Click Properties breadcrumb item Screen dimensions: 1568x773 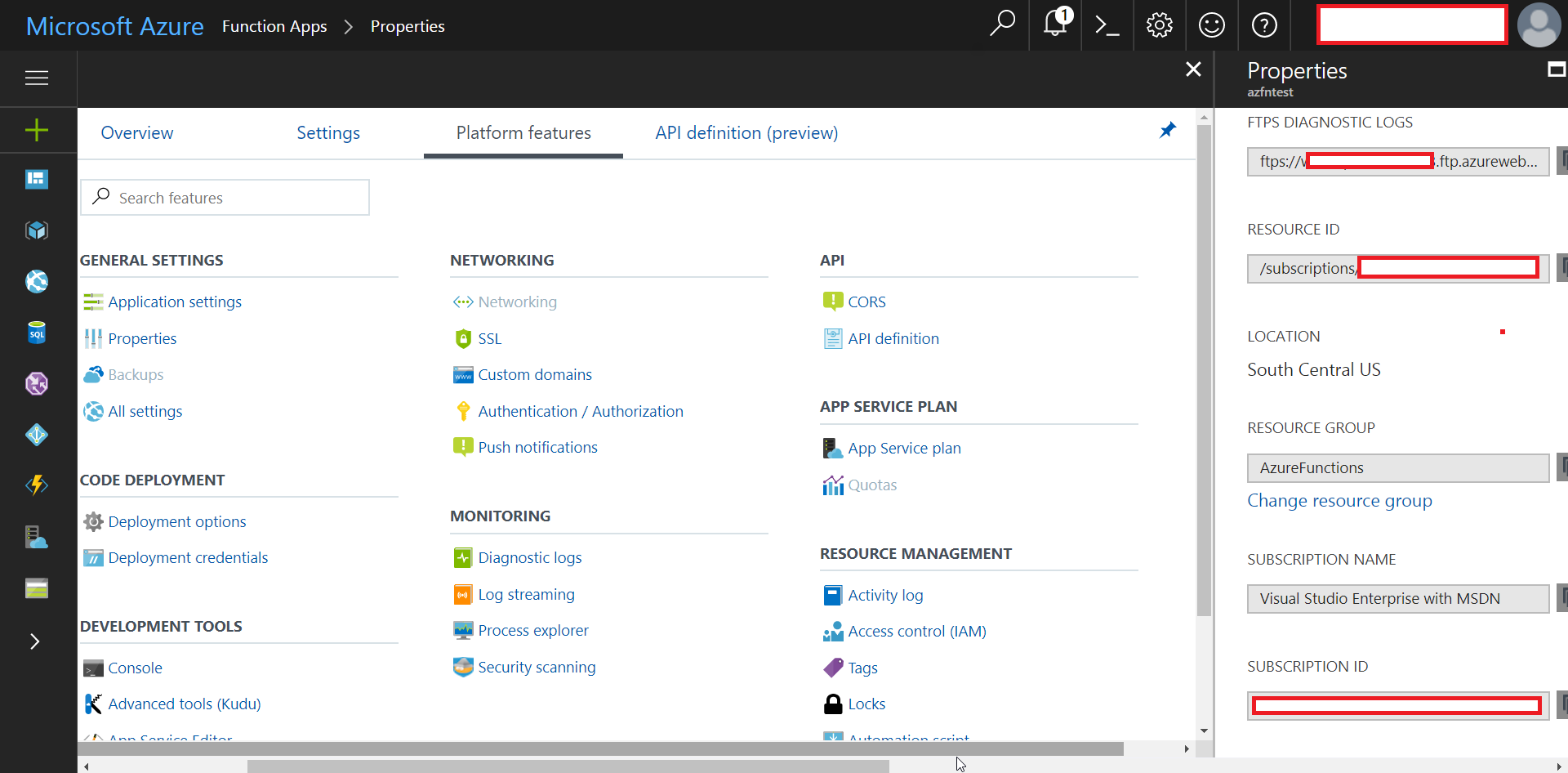pyautogui.click(x=408, y=26)
